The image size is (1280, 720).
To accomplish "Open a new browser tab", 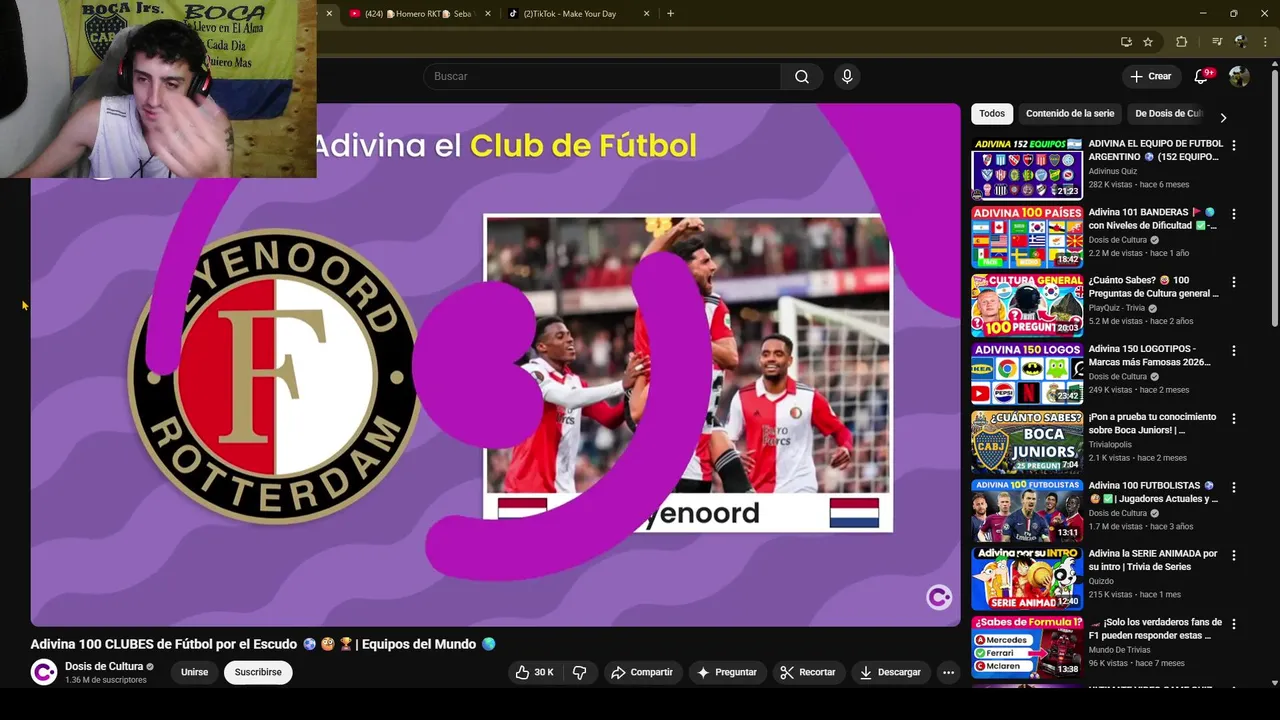I will 670,14.
